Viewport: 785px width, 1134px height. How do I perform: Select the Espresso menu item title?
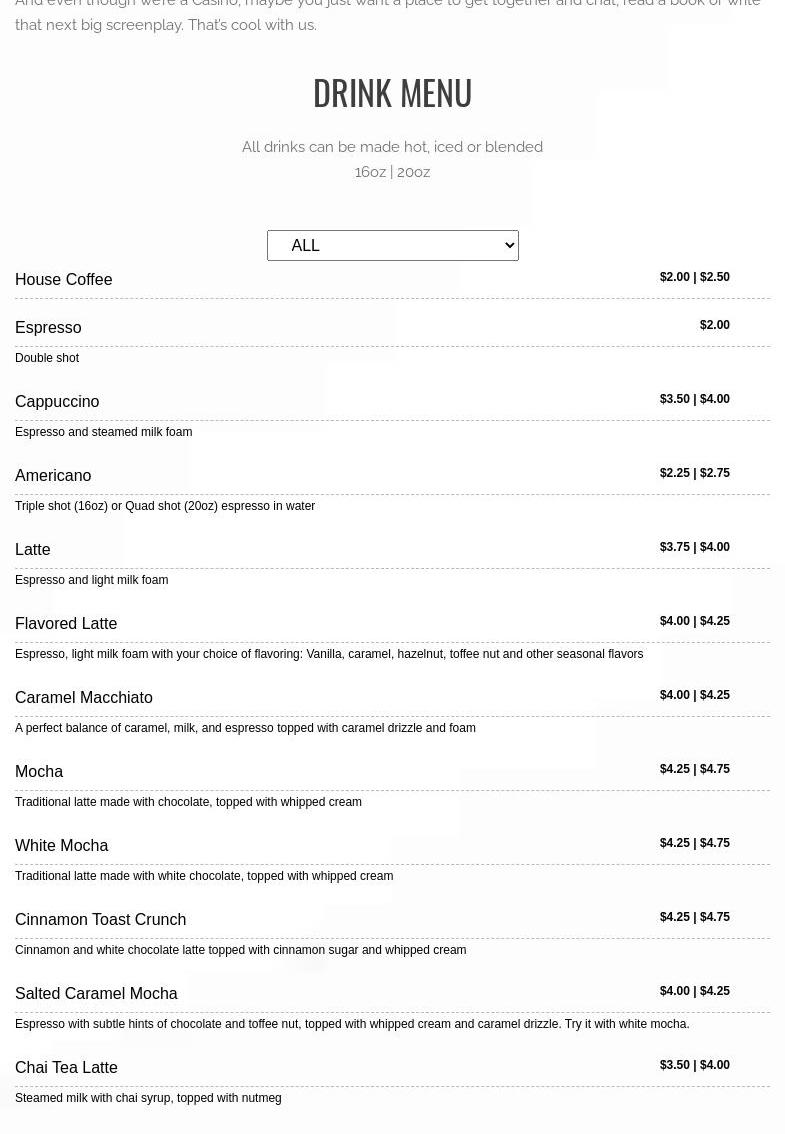tap(48, 328)
